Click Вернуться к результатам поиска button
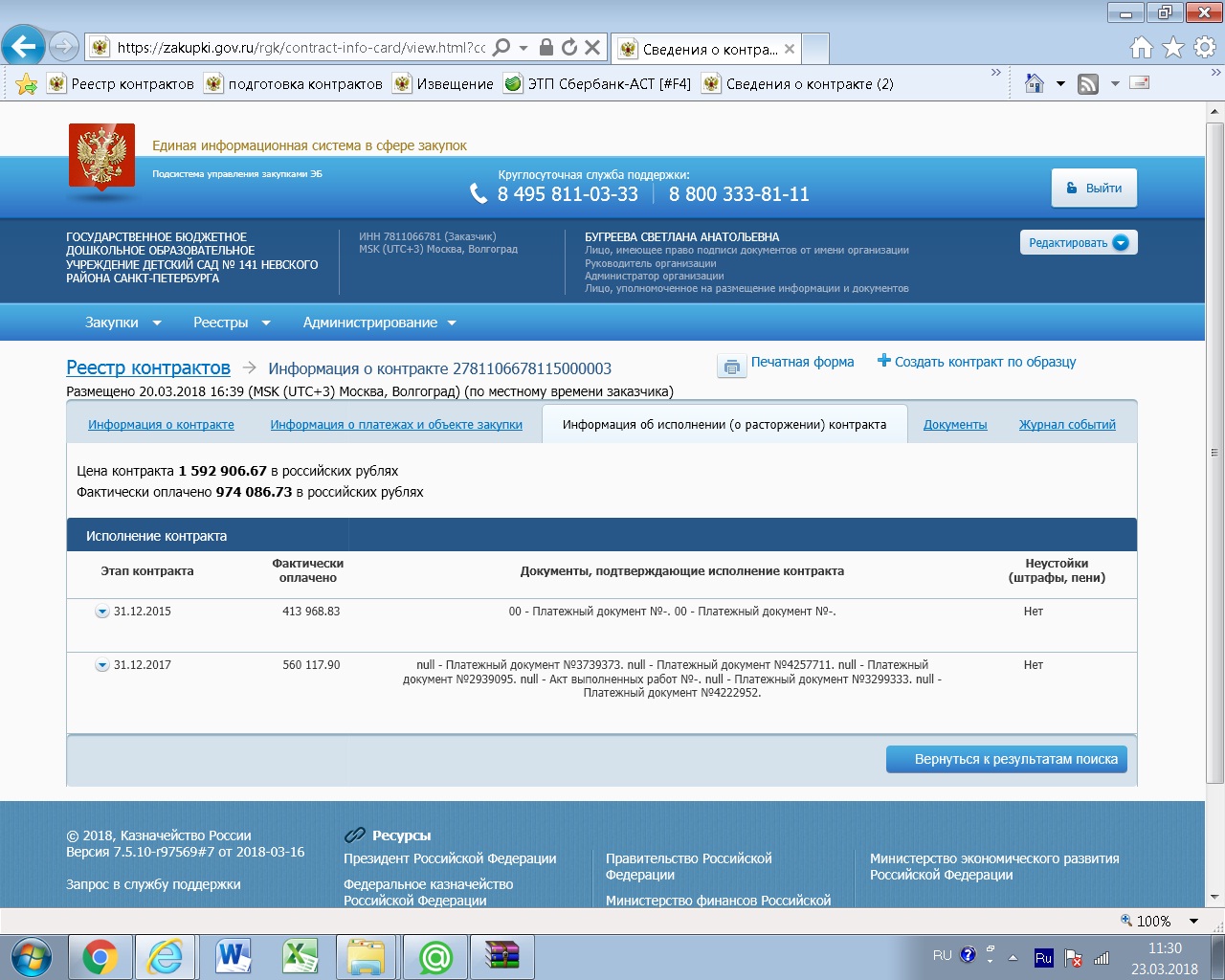Viewport: 1225px width, 980px height. 1007,759
